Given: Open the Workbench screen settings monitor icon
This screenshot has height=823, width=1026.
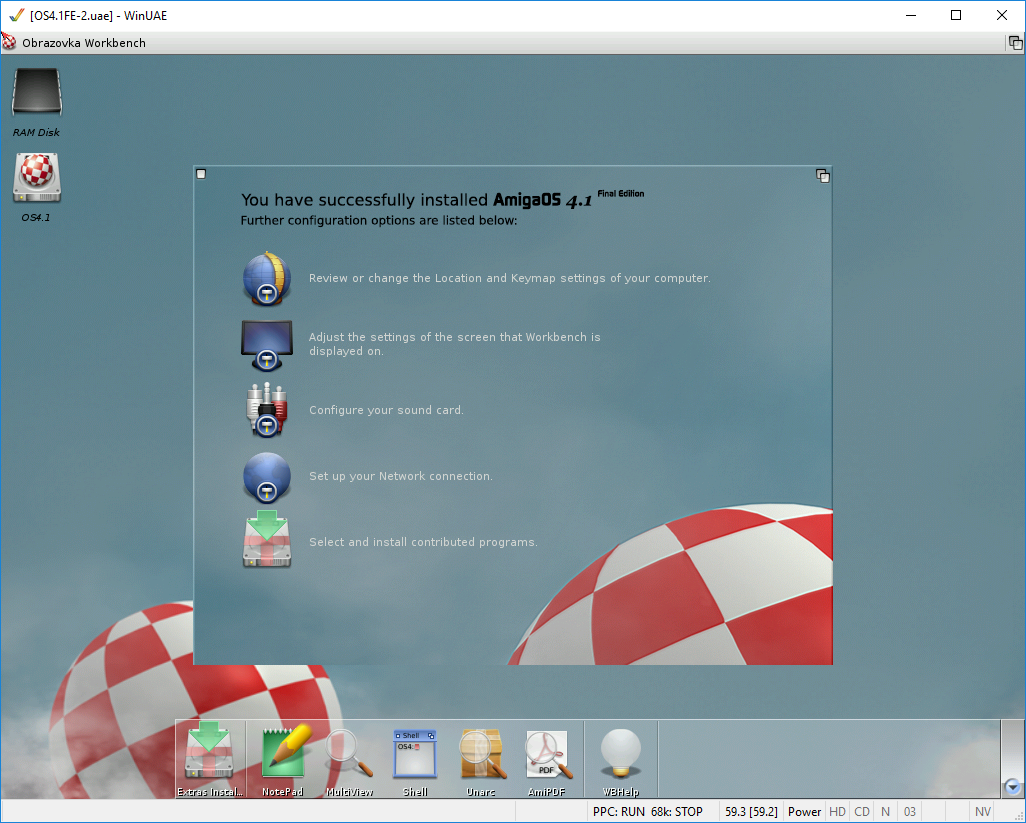Looking at the screenshot, I should point(266,344).
